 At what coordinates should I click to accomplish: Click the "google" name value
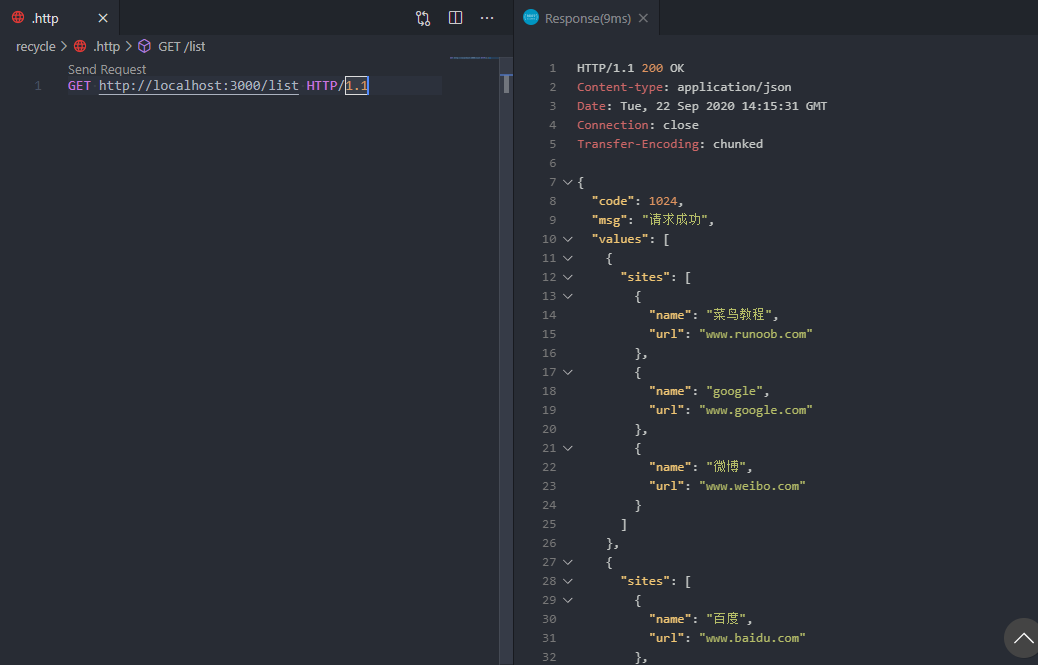click(734, 391)
